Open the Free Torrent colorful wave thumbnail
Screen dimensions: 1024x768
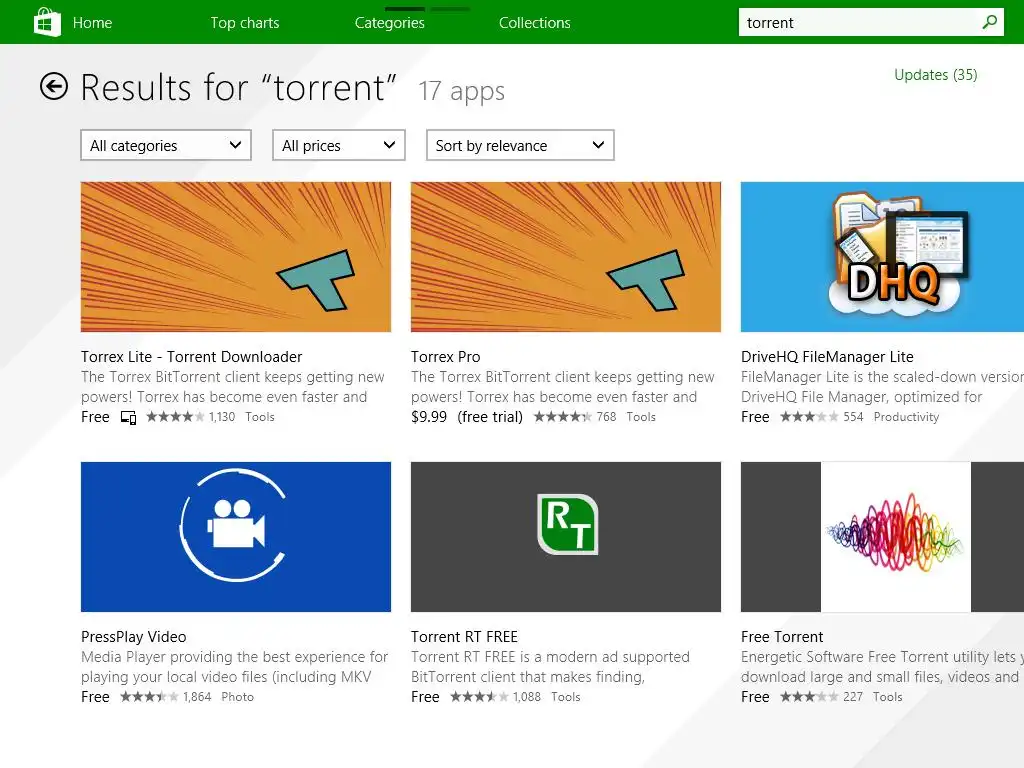click(x=882, y=537)
